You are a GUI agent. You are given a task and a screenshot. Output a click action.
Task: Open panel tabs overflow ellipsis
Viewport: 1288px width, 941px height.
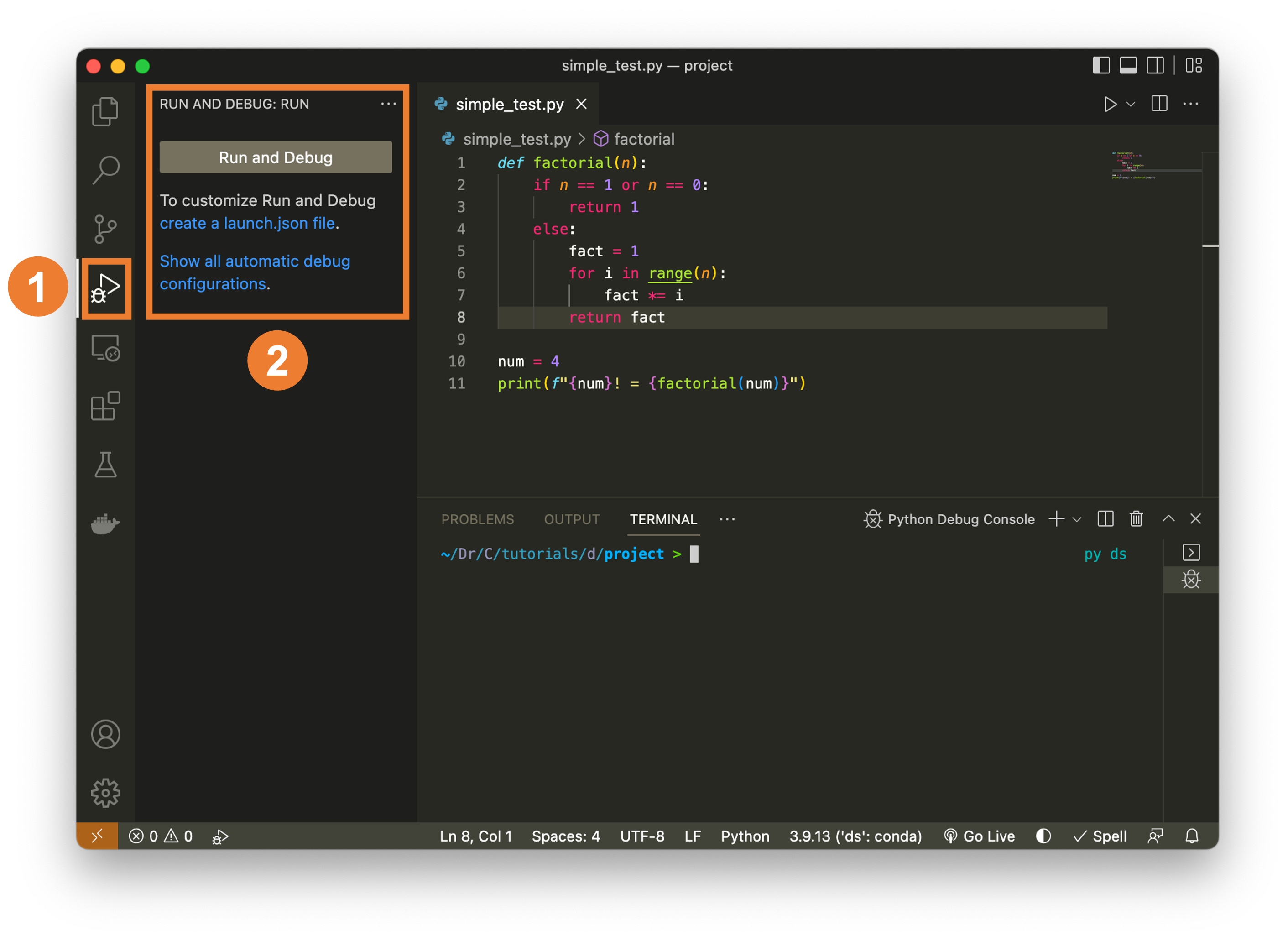(x=727, y=519)
